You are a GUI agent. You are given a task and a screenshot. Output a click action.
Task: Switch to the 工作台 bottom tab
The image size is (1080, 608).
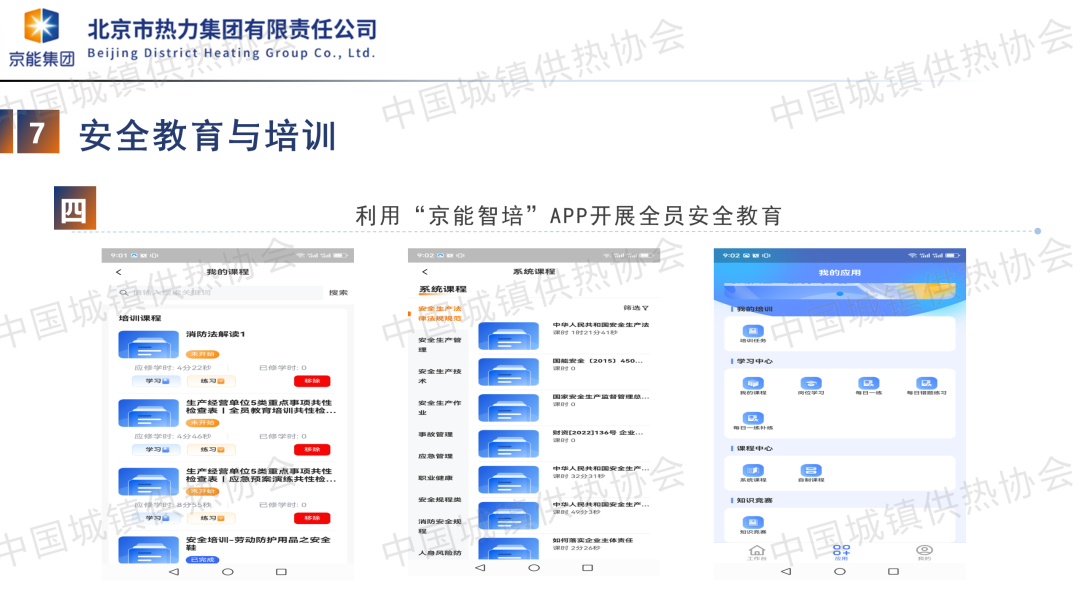point(757,552)
